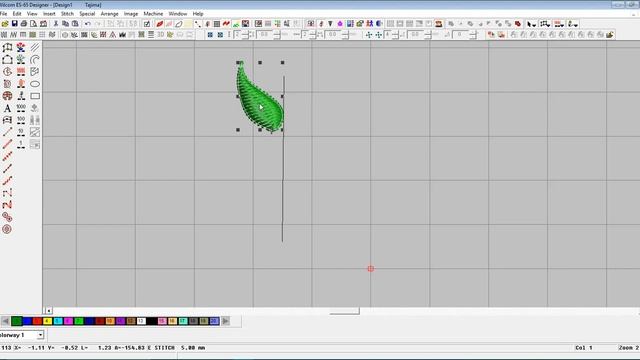Open the View menu
Image resolution: width=640 pixels, height=360 pixels.
[32, 13]
